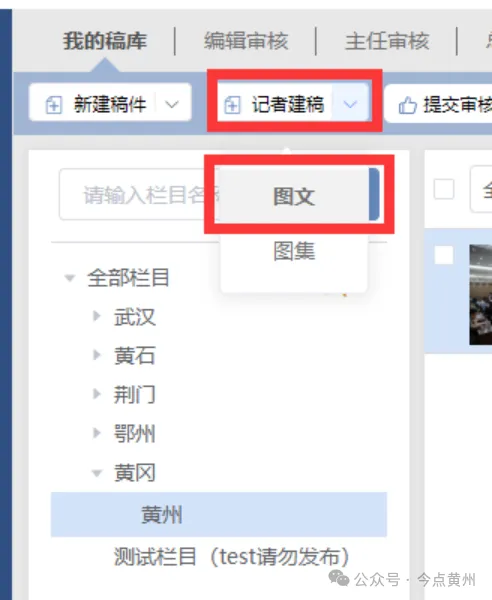Check the checkbox next to article thumbnail

[444, 254]
